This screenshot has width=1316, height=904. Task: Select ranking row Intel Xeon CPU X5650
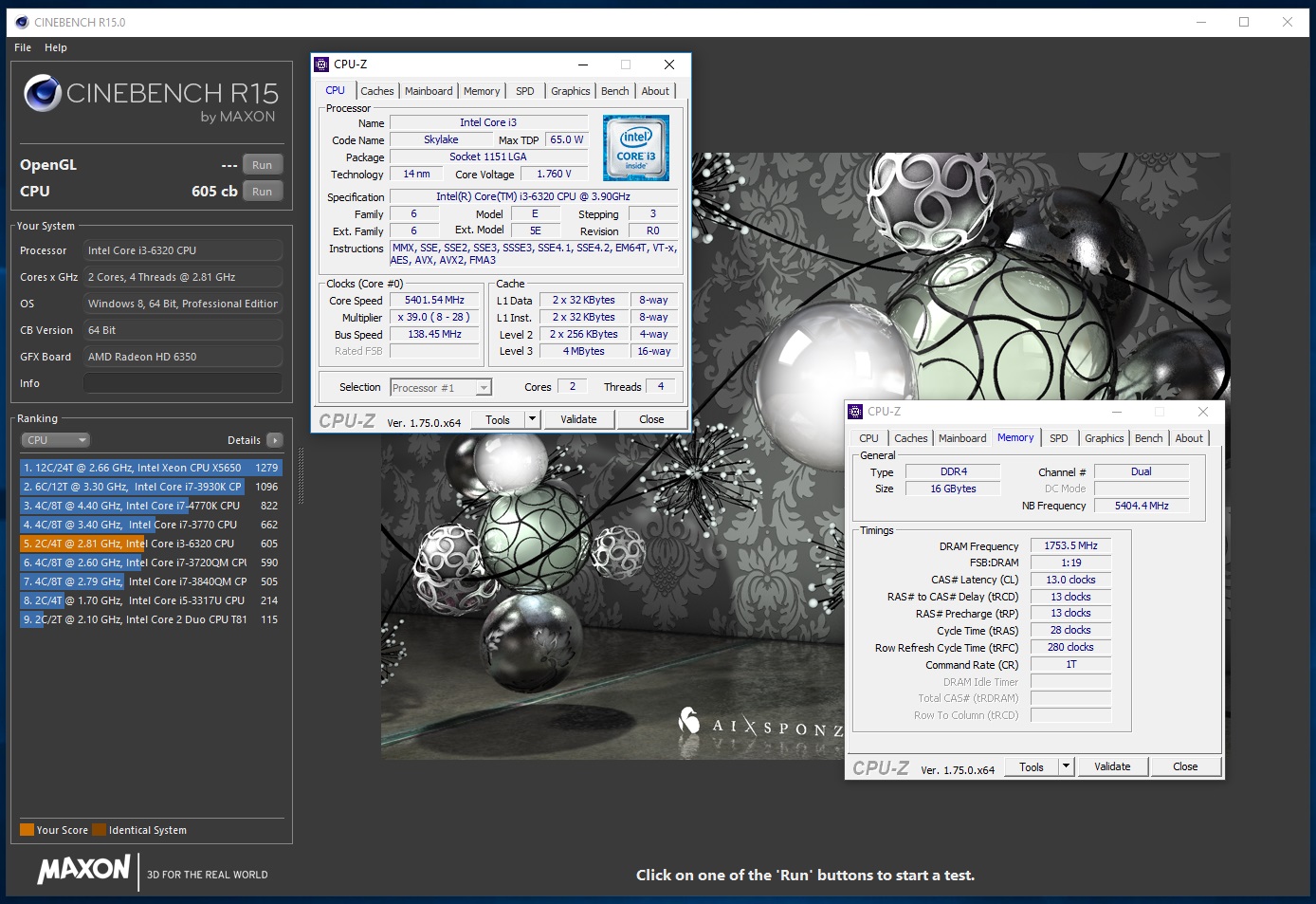[x=151, y=468]
